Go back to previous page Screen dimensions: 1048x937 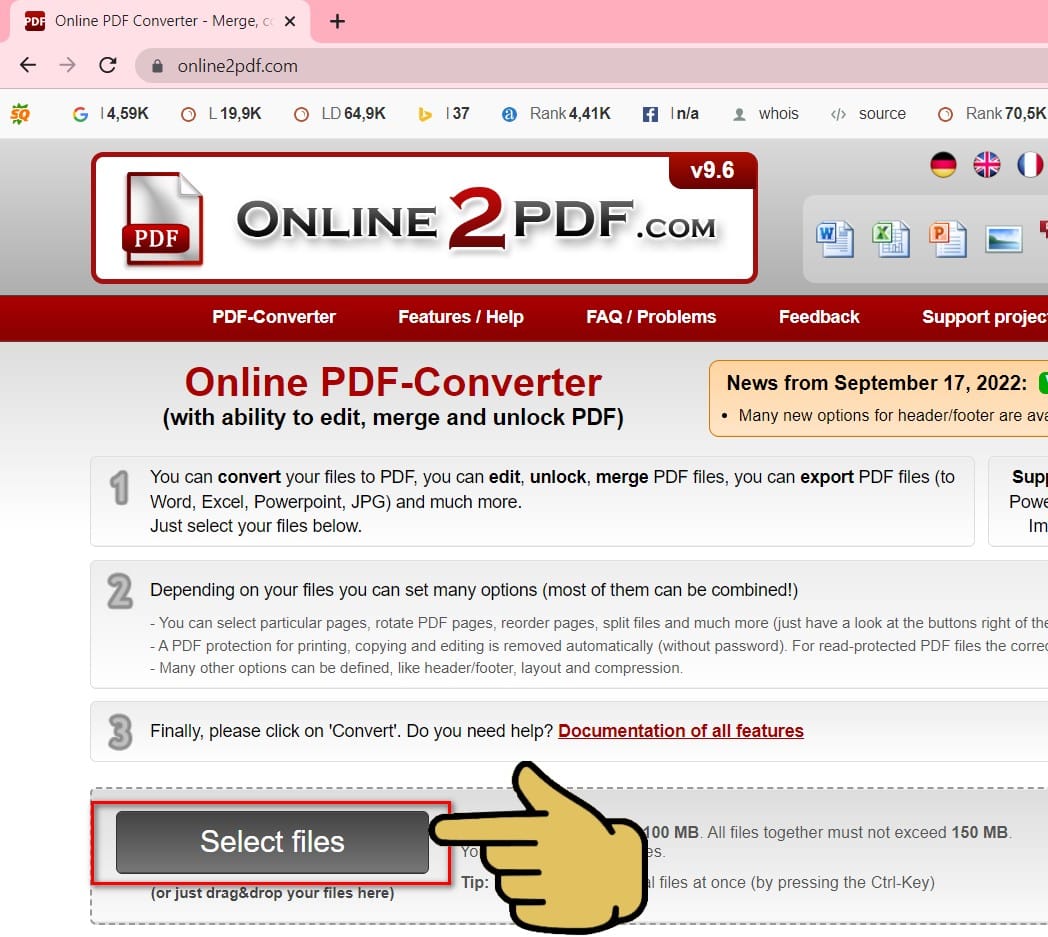click(x=28, y=65)
